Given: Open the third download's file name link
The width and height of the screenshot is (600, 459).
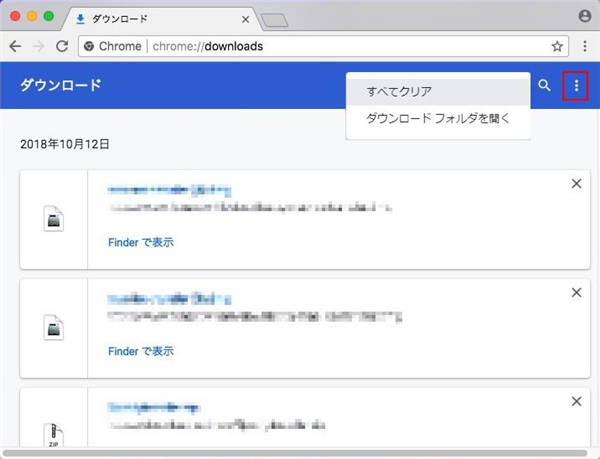Looking at the screenshot, I should [154, 407].
